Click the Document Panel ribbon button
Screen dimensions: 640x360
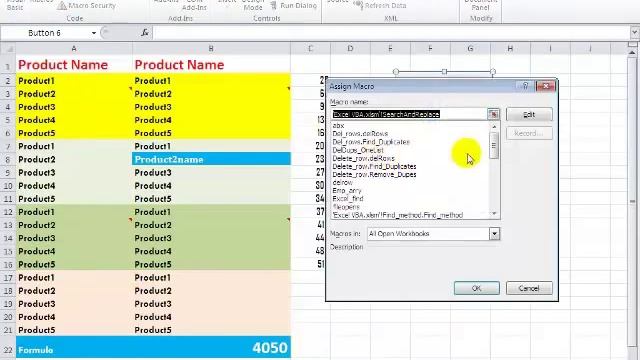[480, 5]
